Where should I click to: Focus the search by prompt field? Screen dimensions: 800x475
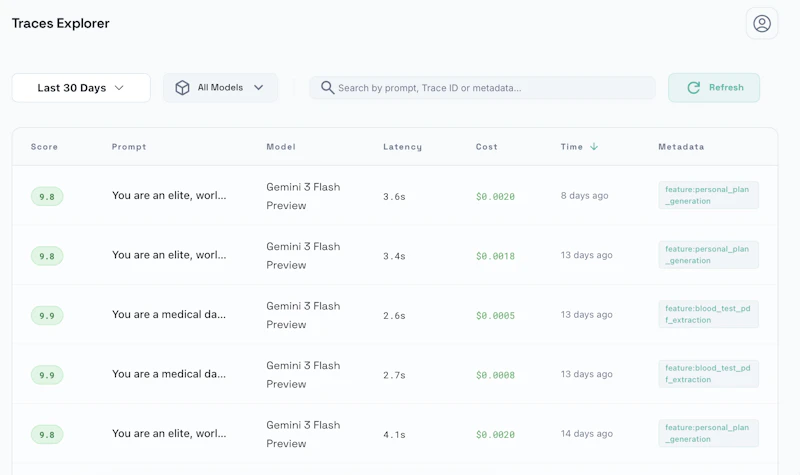482,88
